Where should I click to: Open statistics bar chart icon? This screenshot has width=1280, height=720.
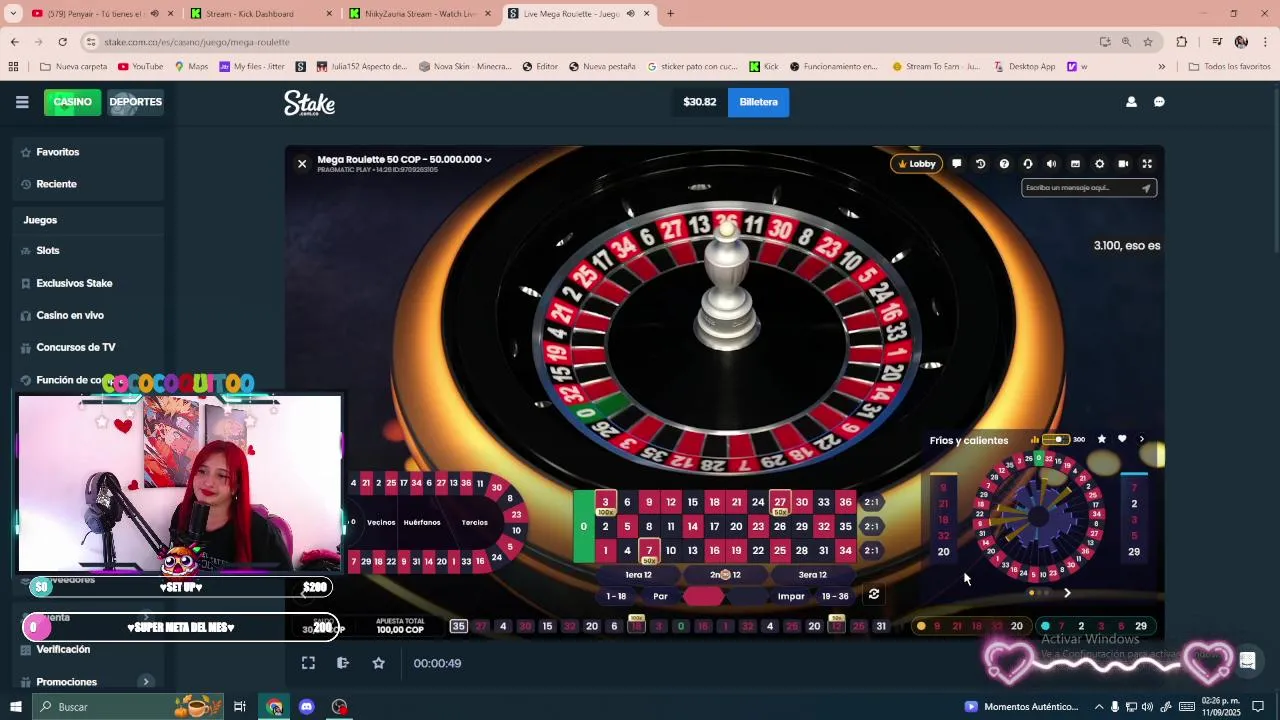click(x=1033, y=440)
